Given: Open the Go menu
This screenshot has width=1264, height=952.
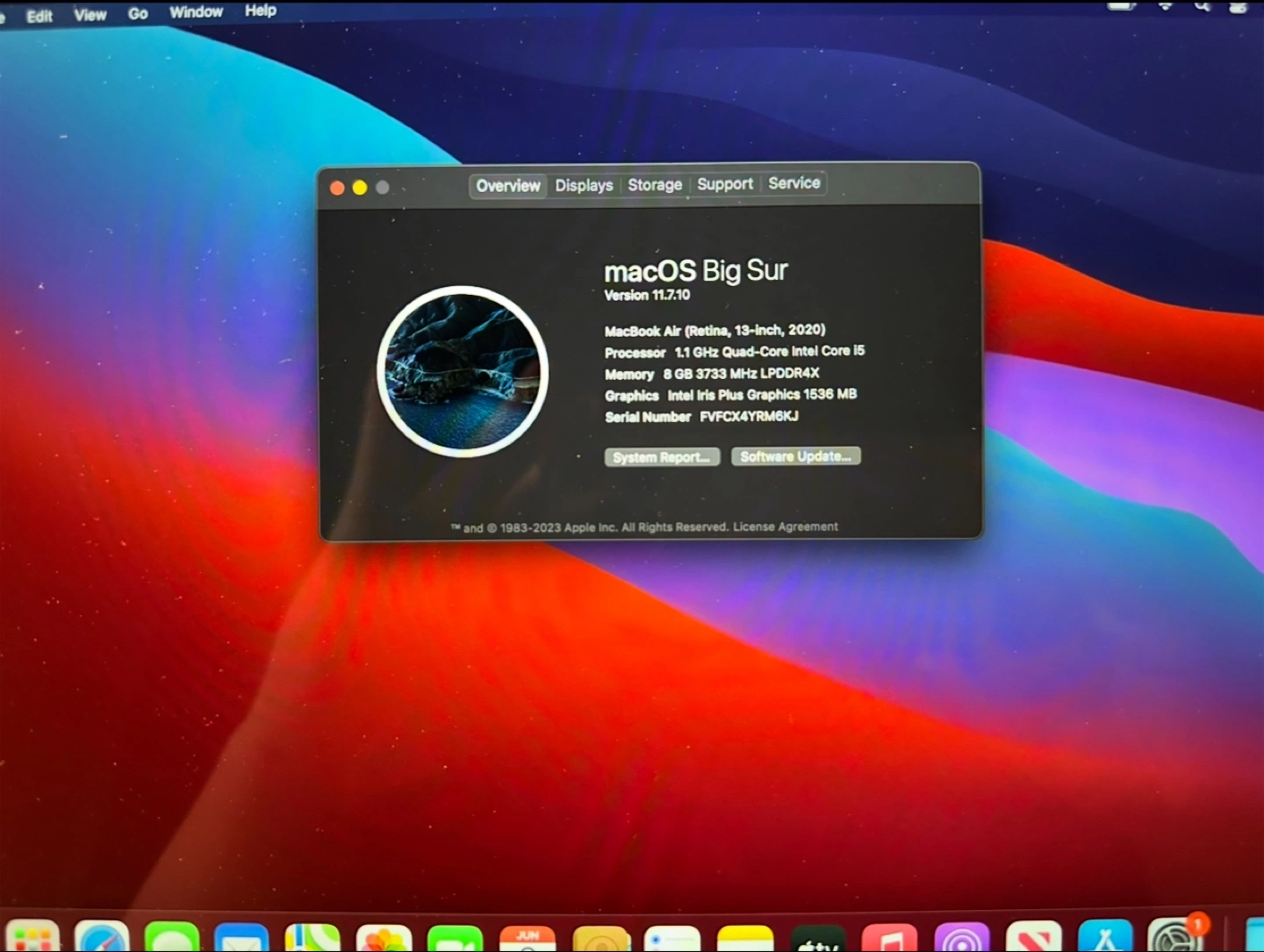Looking at the screenshot, I should pyautogui.click(x=138, y=14).
